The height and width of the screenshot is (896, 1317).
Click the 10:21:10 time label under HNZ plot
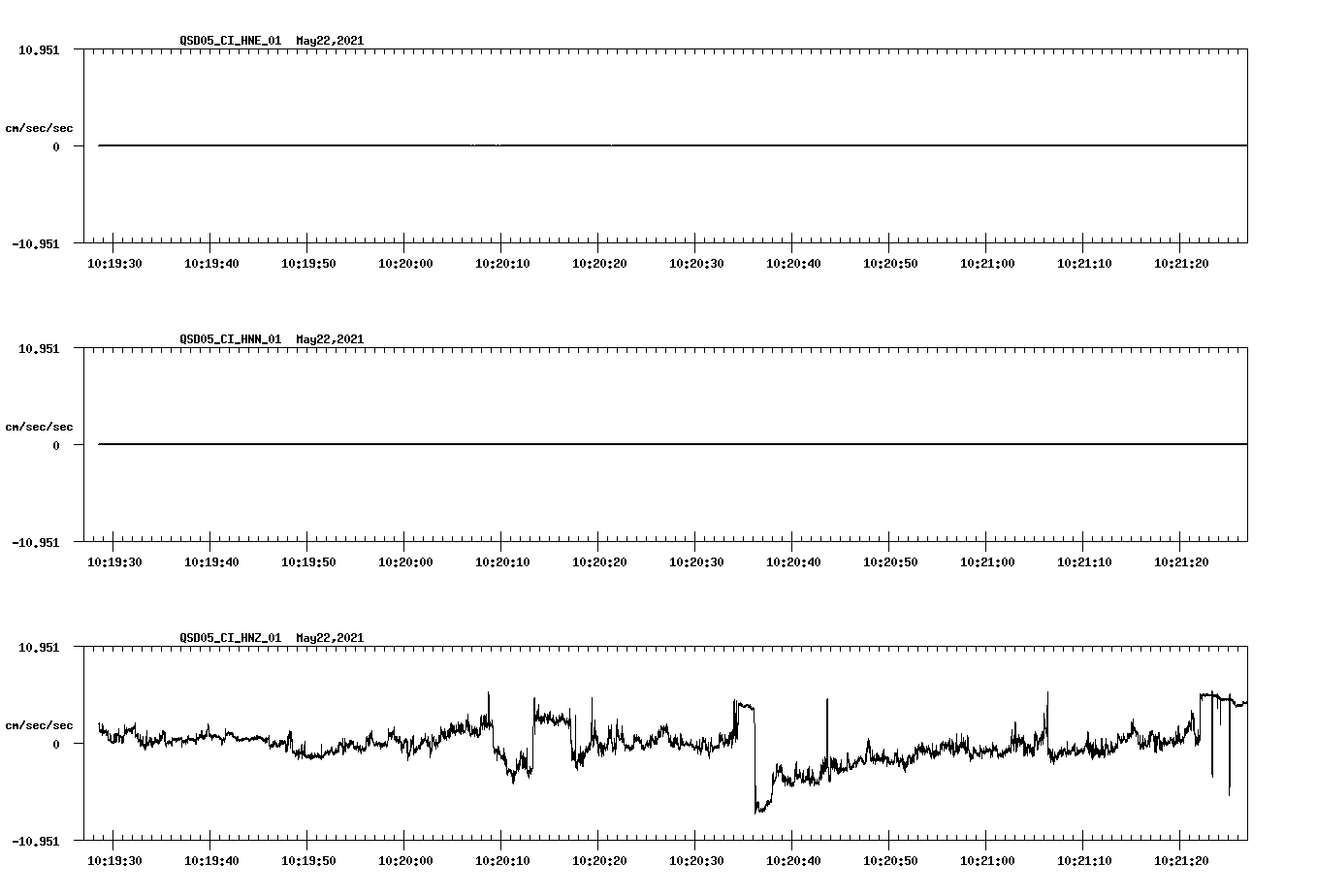pyautogui.click(x=1084, y=860)
